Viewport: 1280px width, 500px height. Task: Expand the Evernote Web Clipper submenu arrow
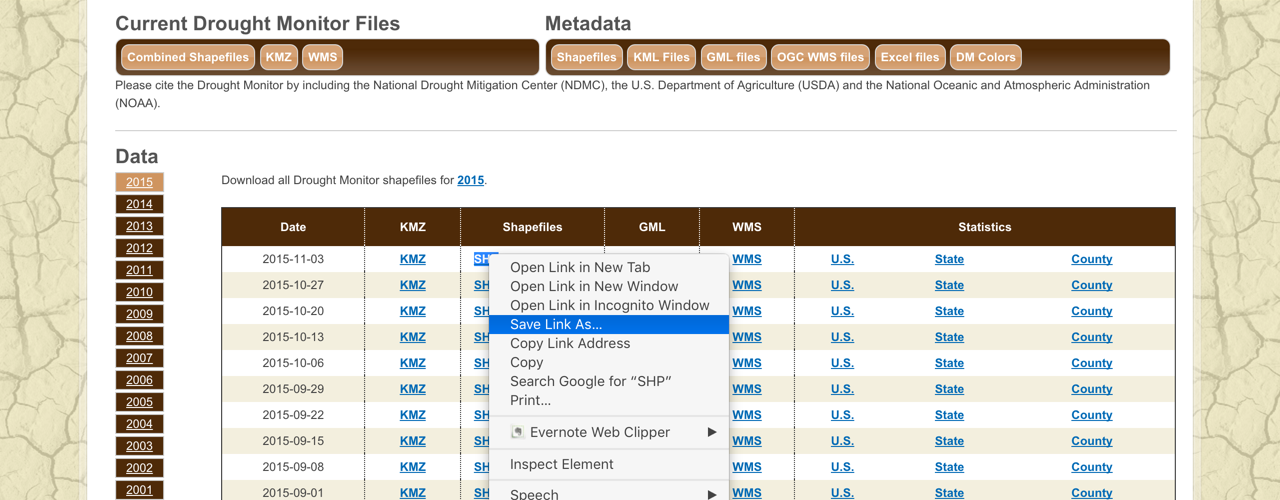pyautogui.click(x=712, y=433)
